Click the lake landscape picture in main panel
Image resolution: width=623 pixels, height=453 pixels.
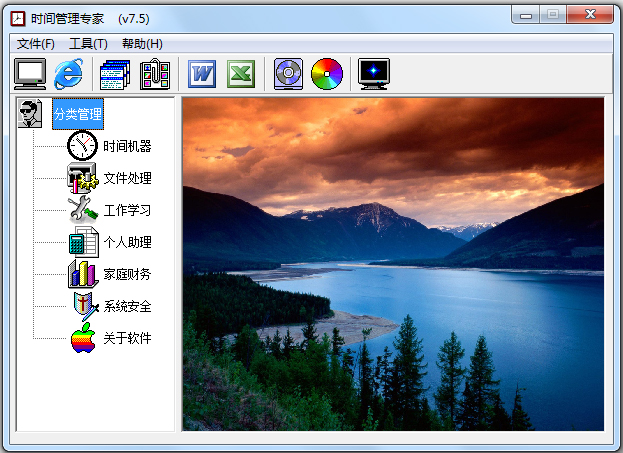pos(393,264)
